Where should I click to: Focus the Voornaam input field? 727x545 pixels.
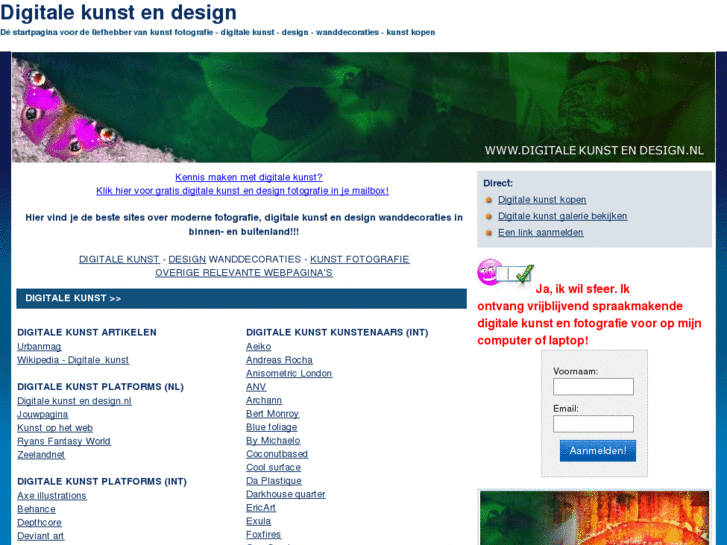[x=593, y=386]
